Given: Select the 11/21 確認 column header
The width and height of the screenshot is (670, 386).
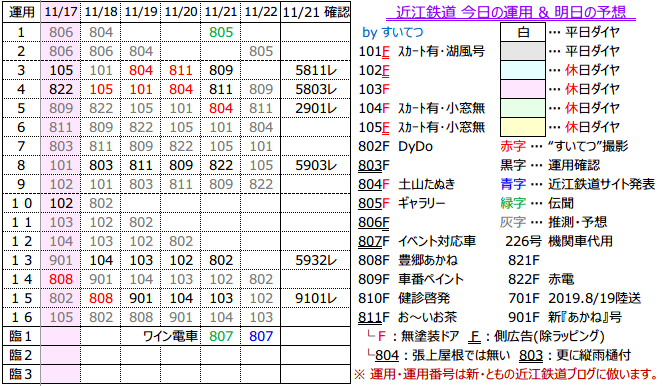Looking at the screenshot, I should [x=315, y=12].
